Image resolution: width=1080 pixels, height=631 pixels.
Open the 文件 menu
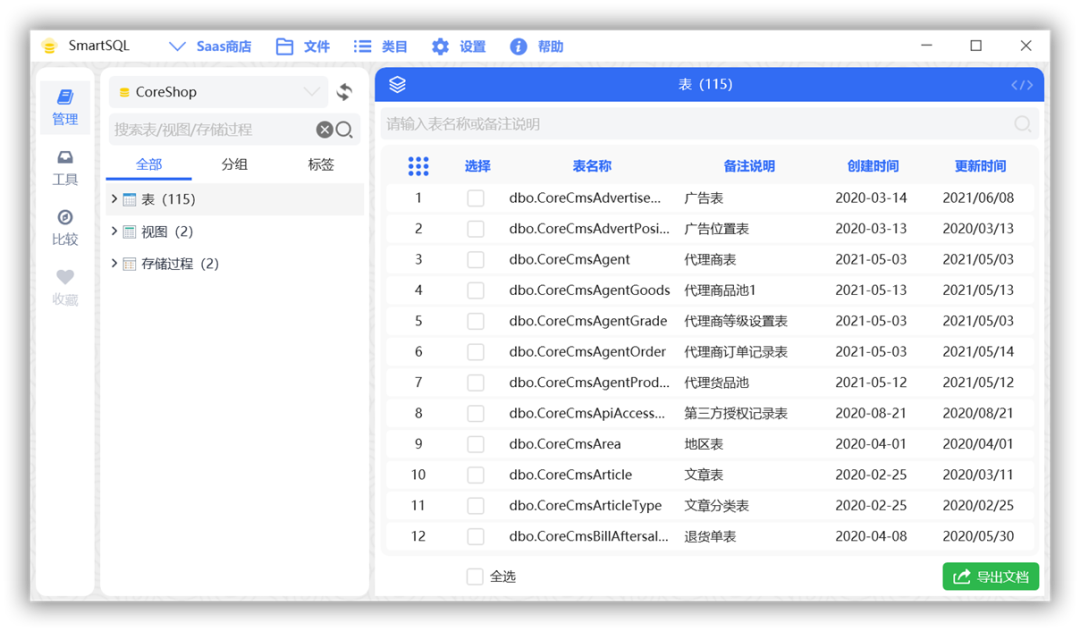pos(303,47)
